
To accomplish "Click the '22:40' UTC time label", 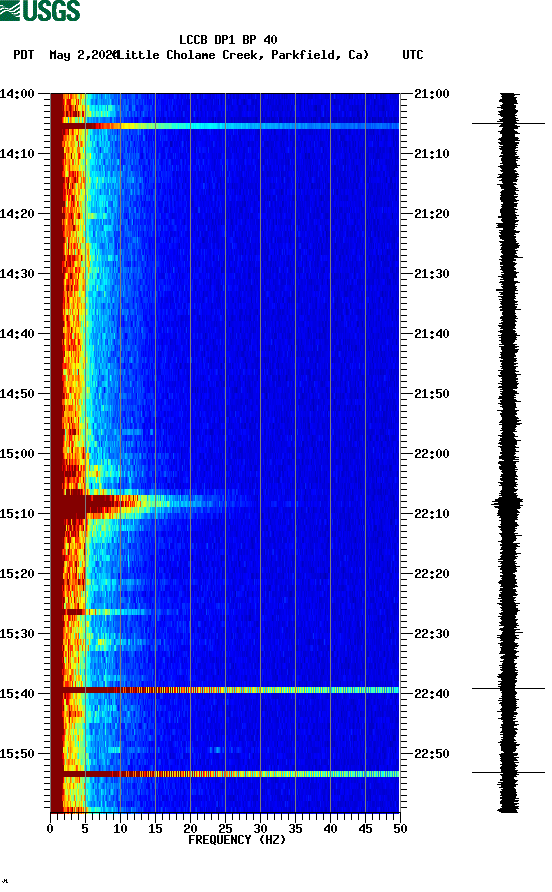I will (432, 694).
